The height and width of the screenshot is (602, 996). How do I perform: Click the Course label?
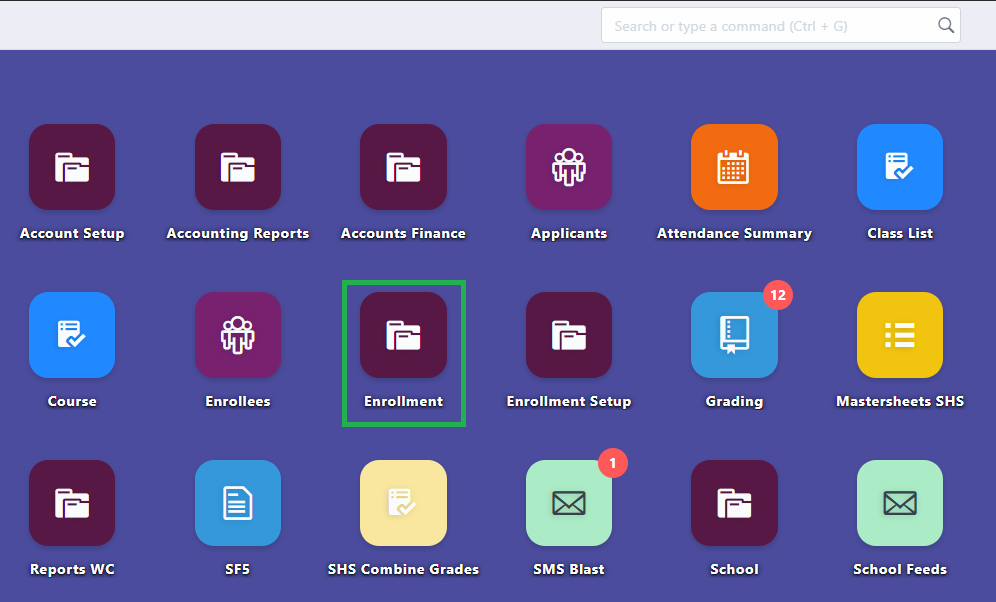point(72,401)
